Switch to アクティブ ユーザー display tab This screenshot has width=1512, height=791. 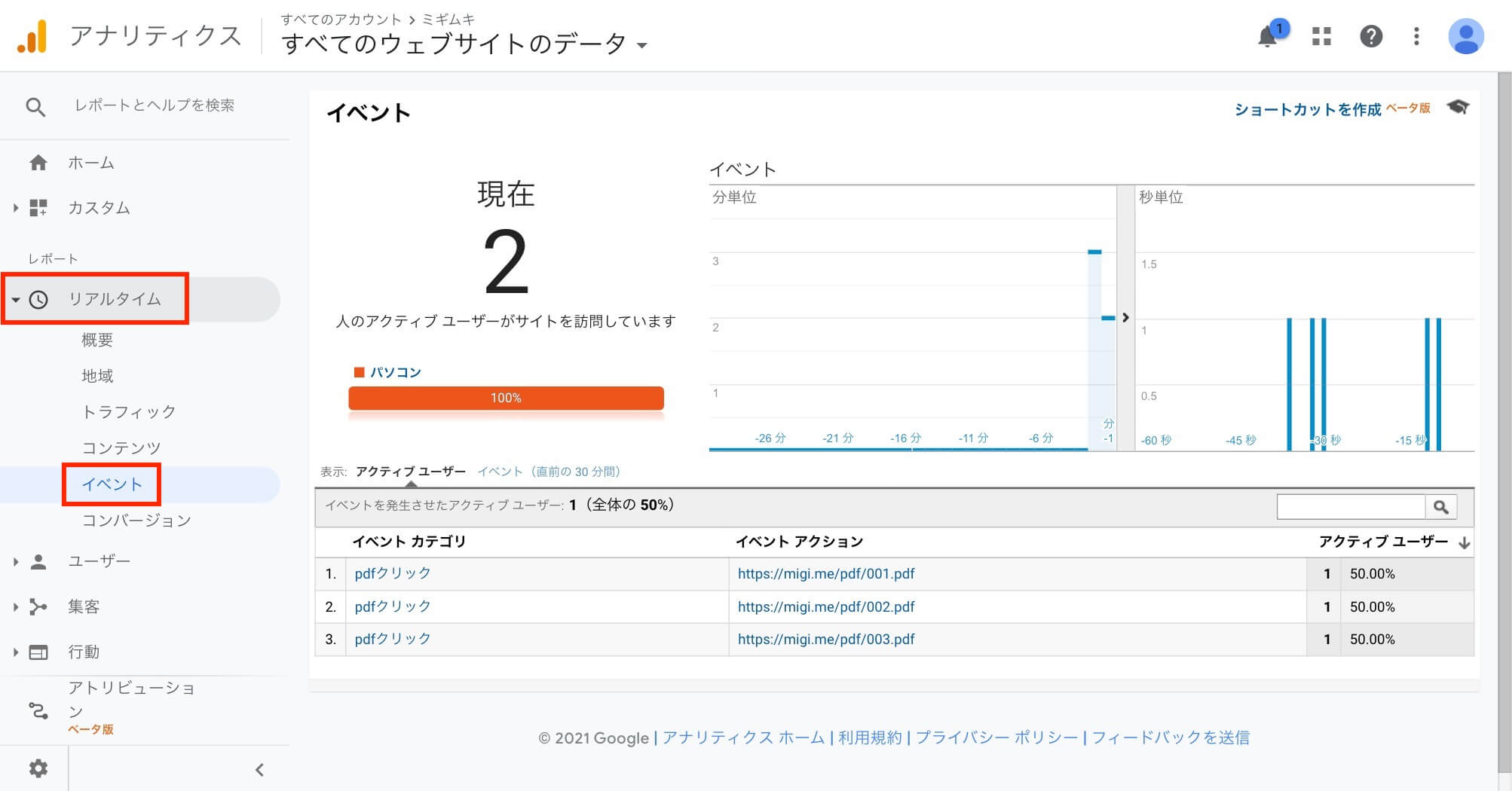[411, 472]
